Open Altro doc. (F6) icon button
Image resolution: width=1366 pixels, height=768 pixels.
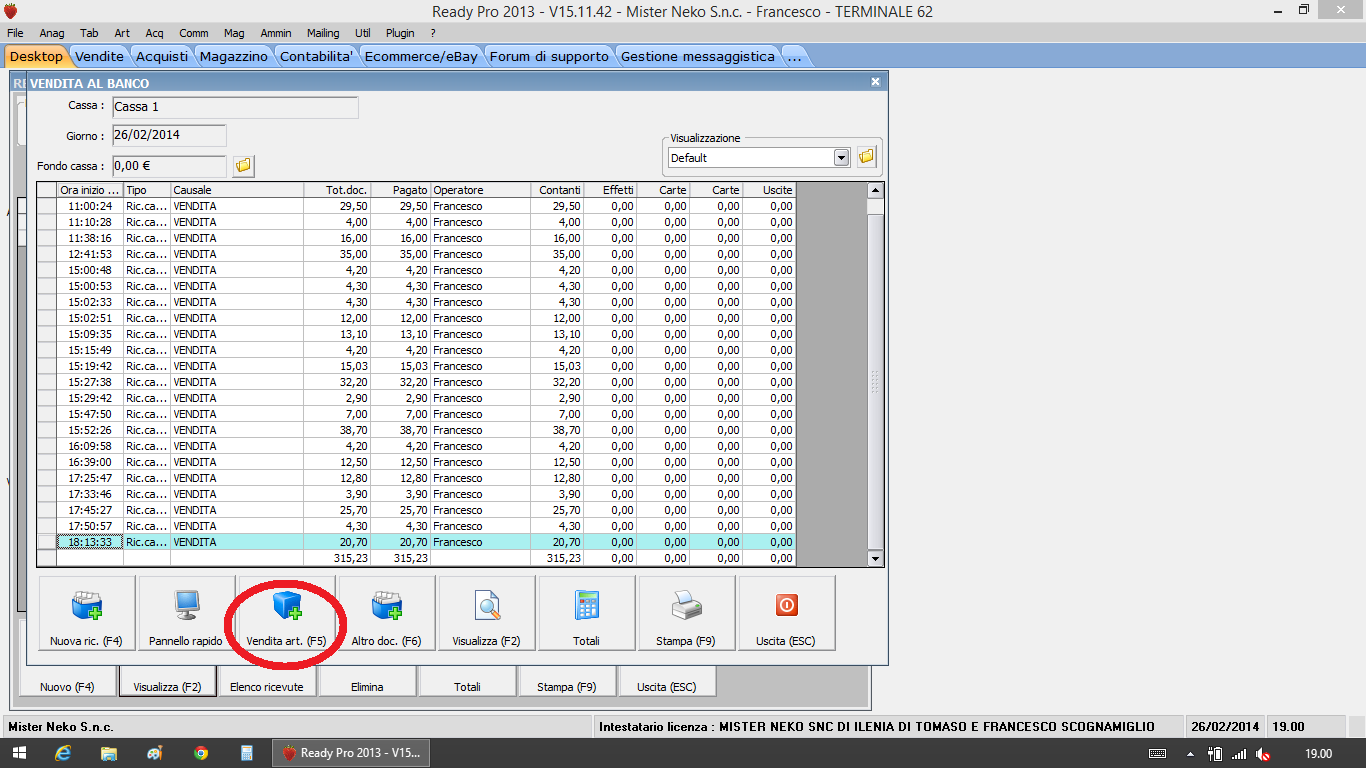pos(386,613)
